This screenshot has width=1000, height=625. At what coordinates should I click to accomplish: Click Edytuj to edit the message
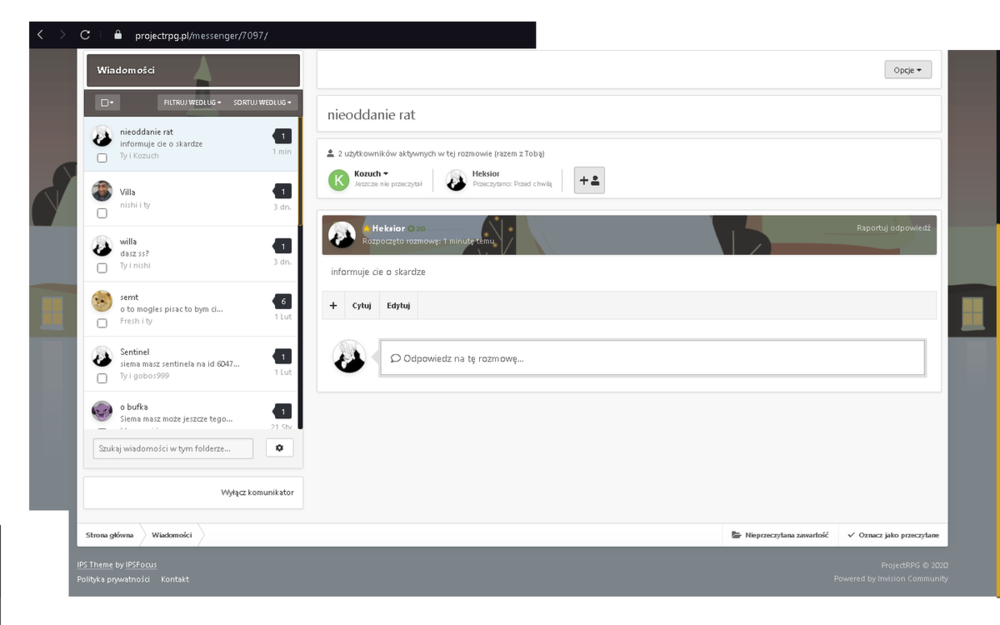pyautogui.click(x=398, y=305)
